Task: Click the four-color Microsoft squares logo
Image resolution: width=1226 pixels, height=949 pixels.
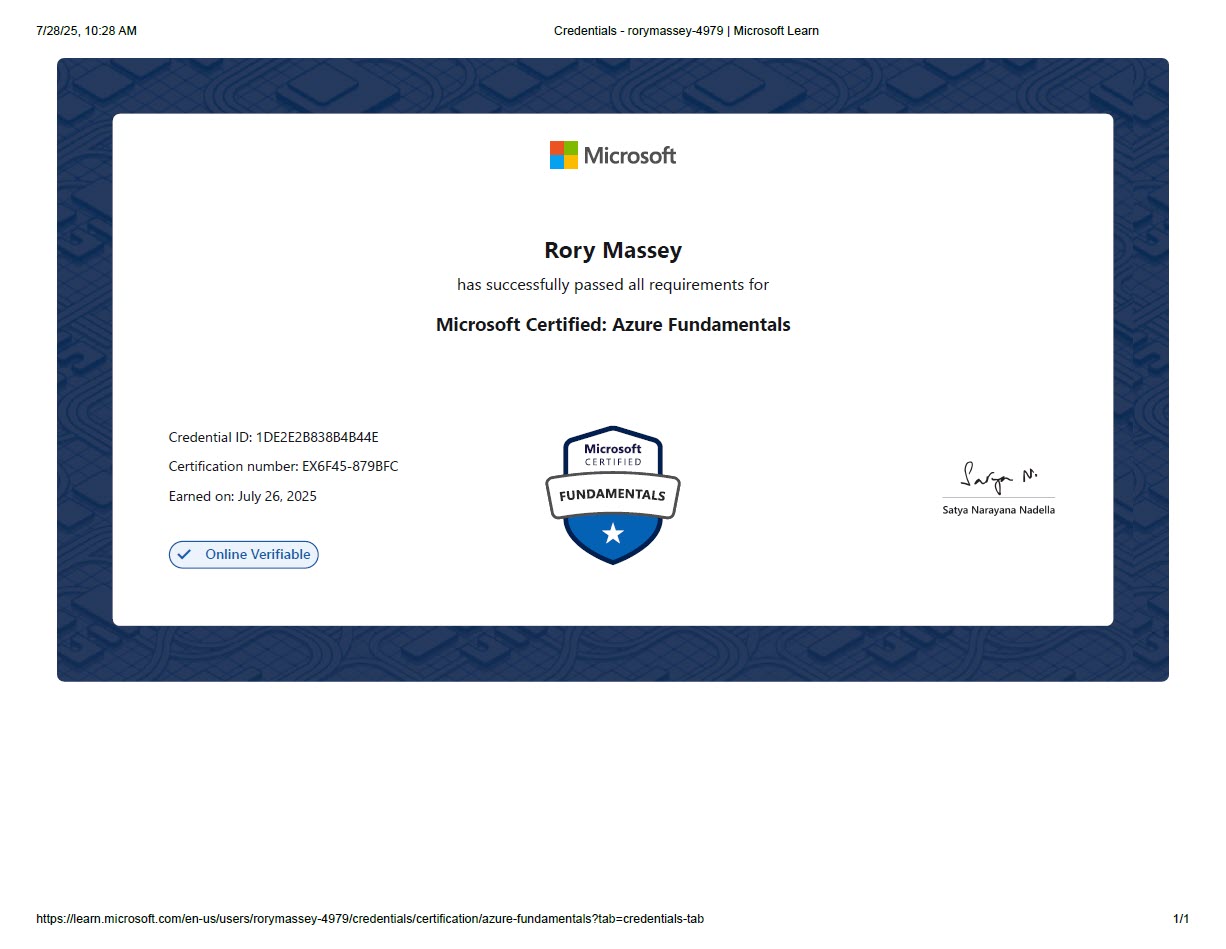Action: [563, 155]
